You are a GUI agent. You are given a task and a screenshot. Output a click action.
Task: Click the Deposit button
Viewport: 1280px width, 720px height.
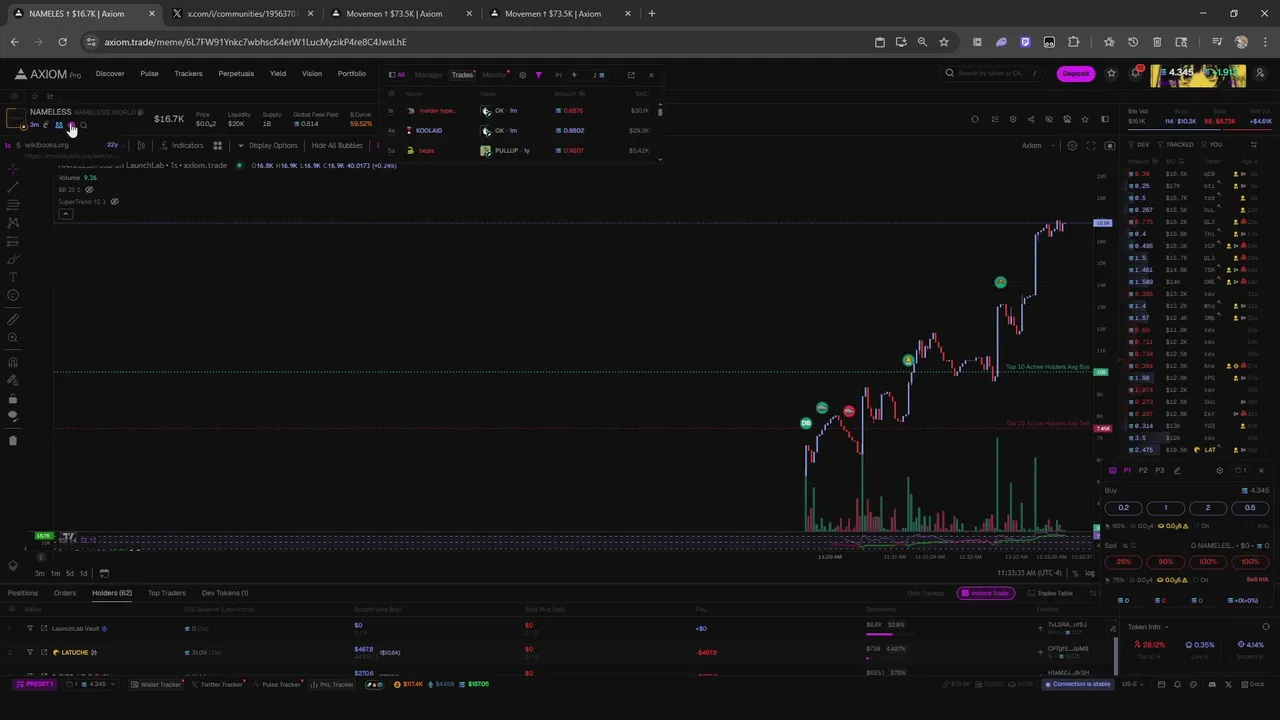[1076, 73]
